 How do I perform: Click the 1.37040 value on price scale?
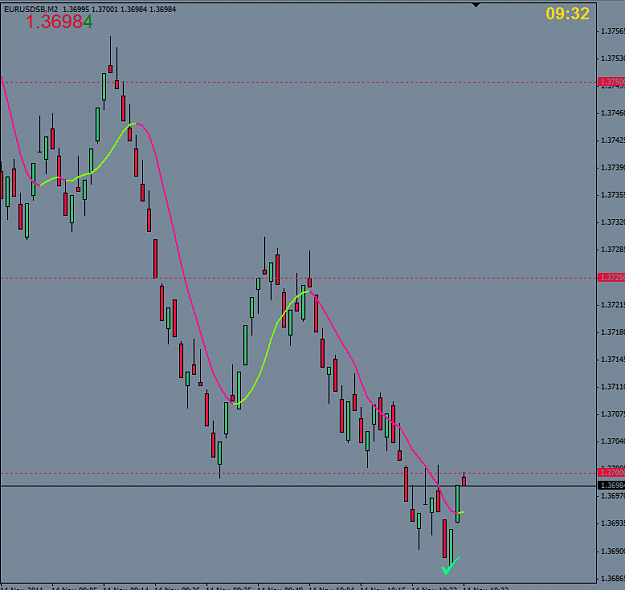613,441
